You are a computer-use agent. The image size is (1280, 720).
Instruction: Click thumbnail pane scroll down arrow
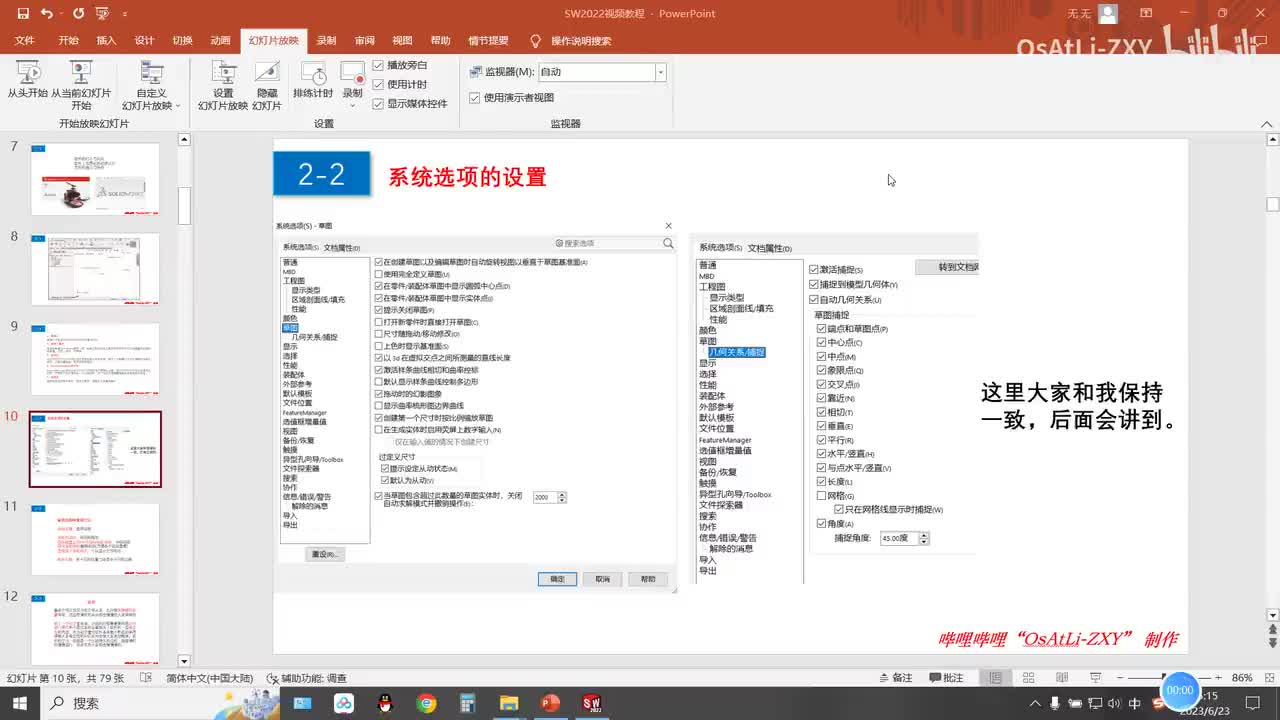184,660
